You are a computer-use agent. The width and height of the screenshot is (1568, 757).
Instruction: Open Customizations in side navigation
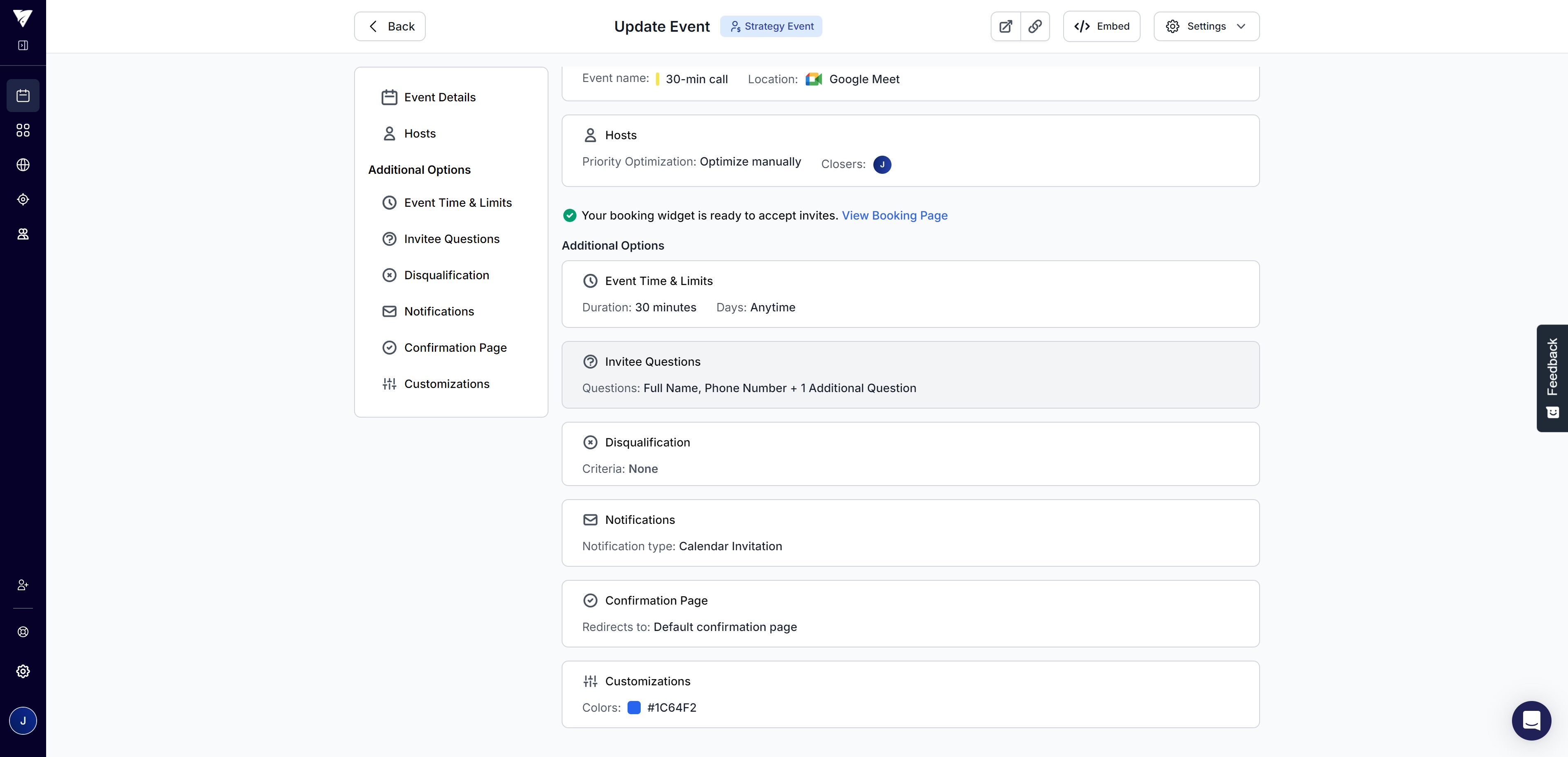pos(446,384)
